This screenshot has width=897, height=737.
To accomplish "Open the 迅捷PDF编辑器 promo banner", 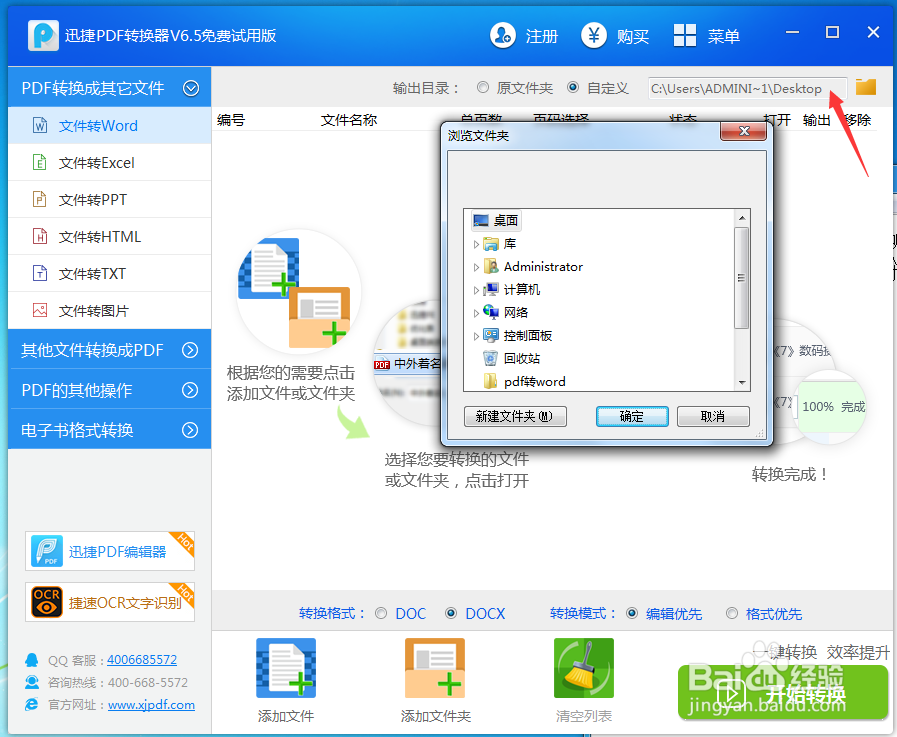I will [110, 551].
